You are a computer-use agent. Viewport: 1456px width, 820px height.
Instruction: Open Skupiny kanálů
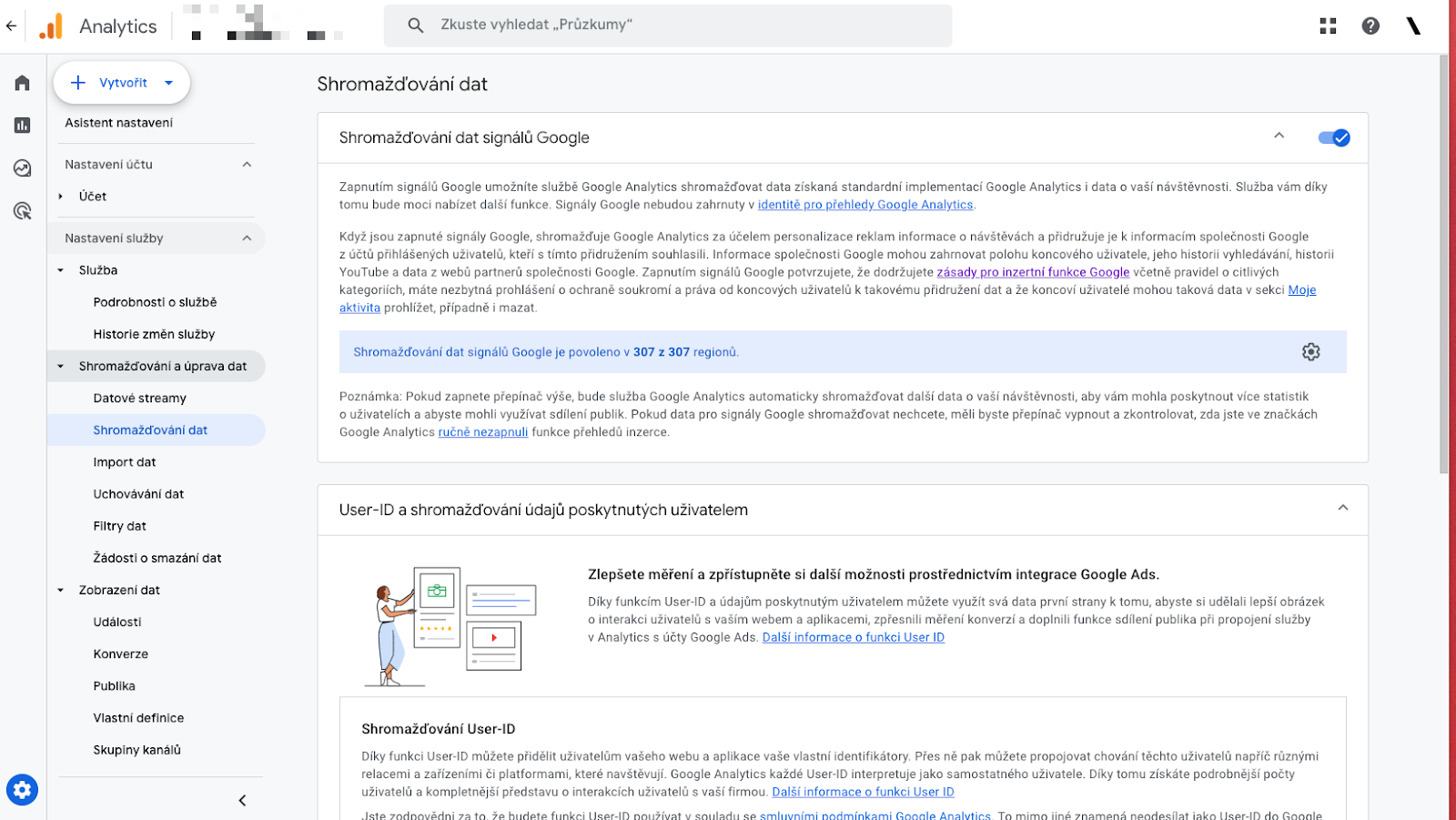[x=136, y=750]
